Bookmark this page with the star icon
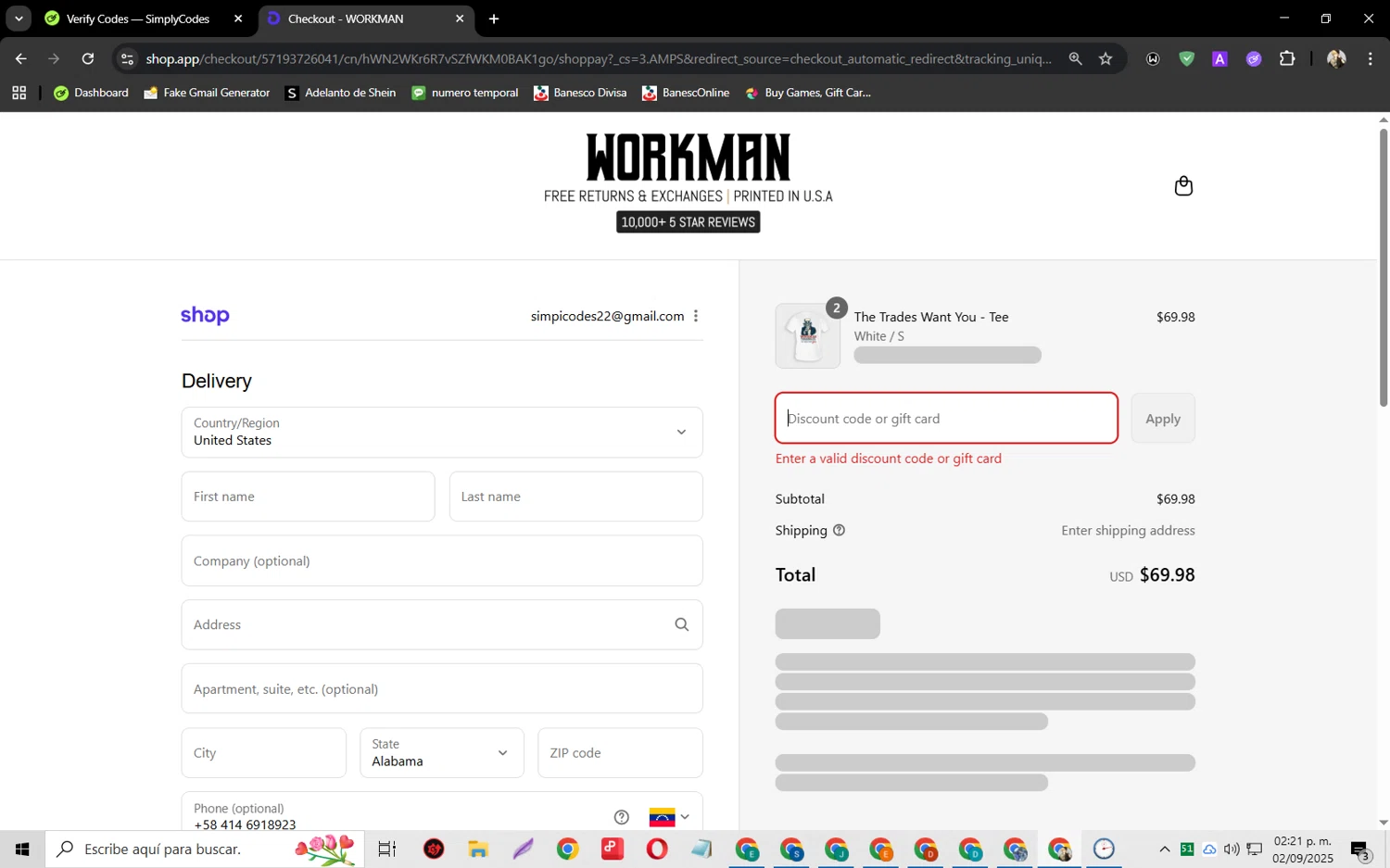Image resolution: width=1390 pixels, height=868 pixels. click(x=1106, y=58)
